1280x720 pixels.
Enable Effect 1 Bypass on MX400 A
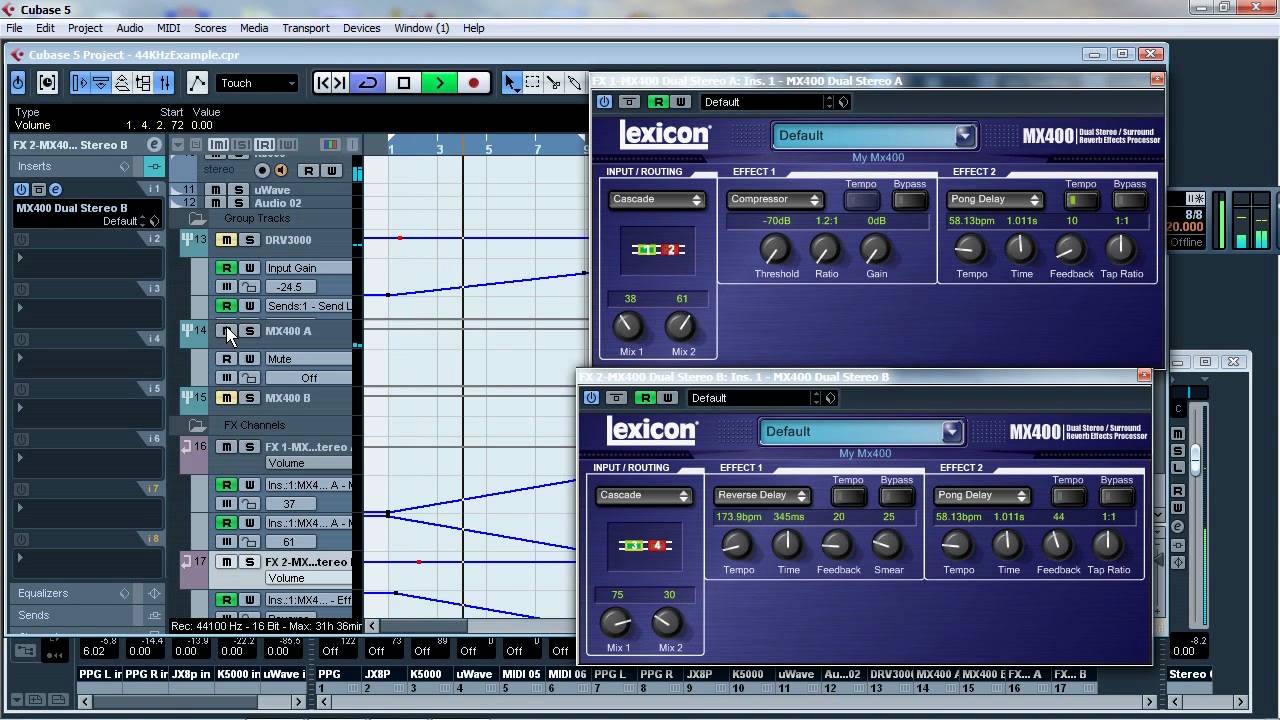click(910, 200)
